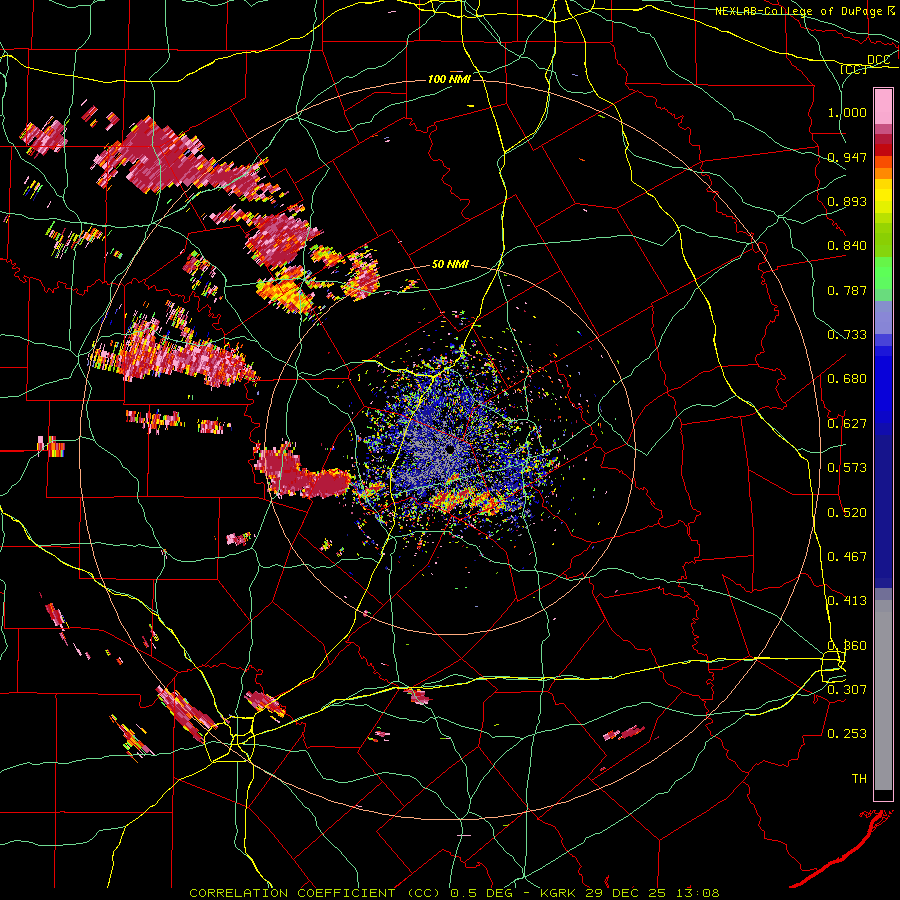Click the 50 NMI range ring label

click(450, 265)
